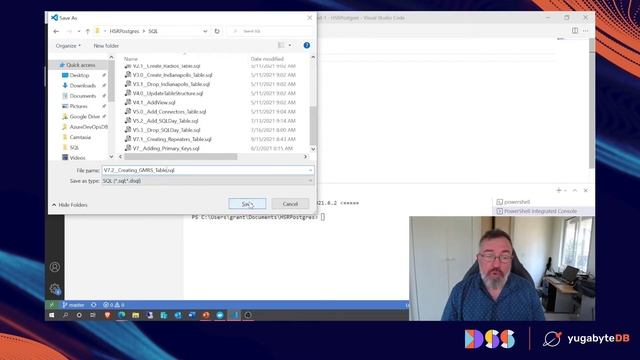Open Videos in the navigation pane
Screen dimensions: 640x360
pyautogui.click(x=77, y=158)
